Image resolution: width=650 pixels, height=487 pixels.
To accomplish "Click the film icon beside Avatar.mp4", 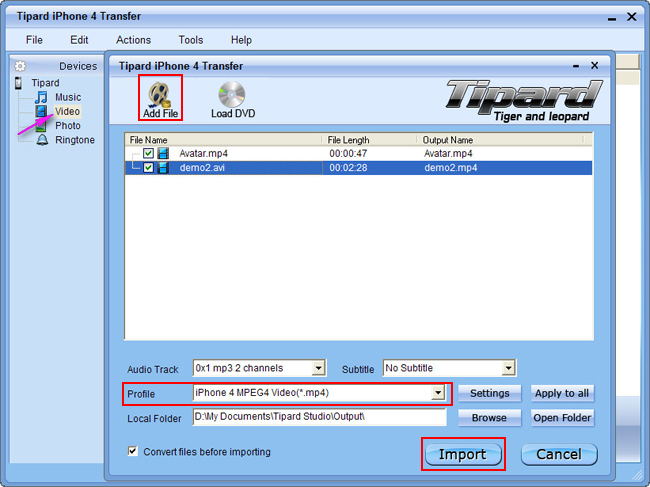I will click(x=163, y=153).
